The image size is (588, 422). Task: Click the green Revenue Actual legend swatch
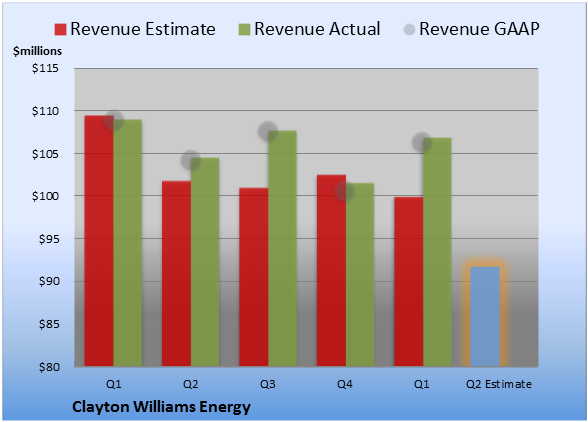tap(244, 29)
